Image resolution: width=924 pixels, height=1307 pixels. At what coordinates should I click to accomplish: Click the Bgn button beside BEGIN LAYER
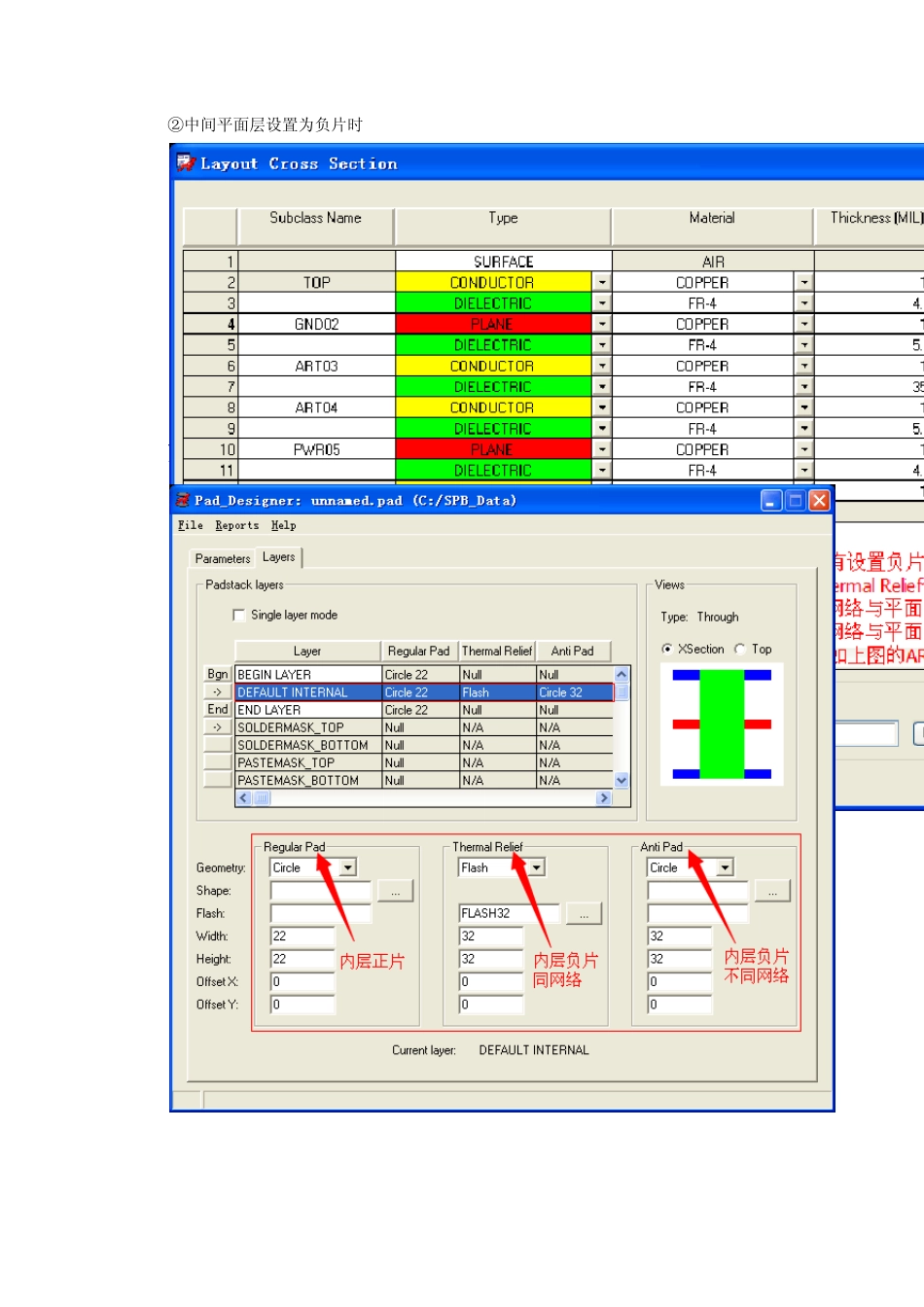point(217,675)
